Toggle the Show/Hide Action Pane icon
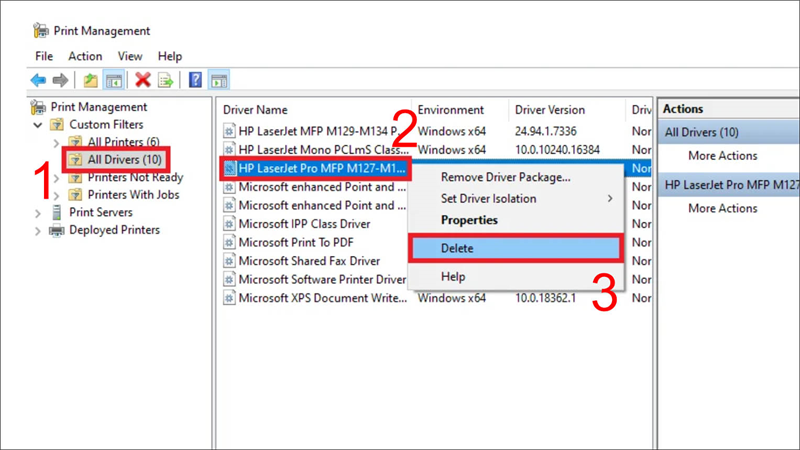This screenshot has height=450, width=800. (x=219, y=80)
